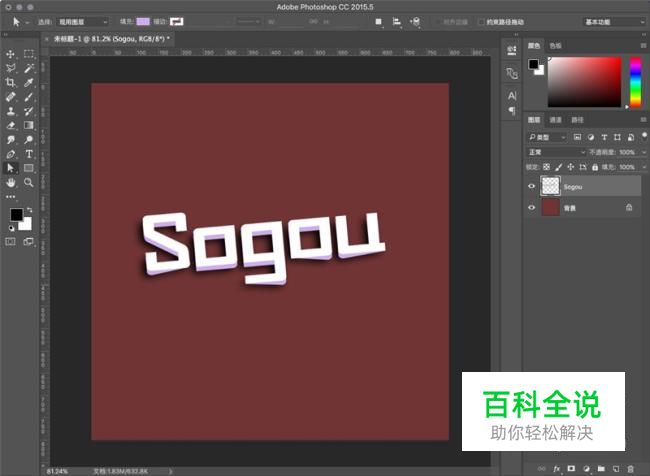Select the Dodge tool
Screen dimensions: 650x476
29,140
